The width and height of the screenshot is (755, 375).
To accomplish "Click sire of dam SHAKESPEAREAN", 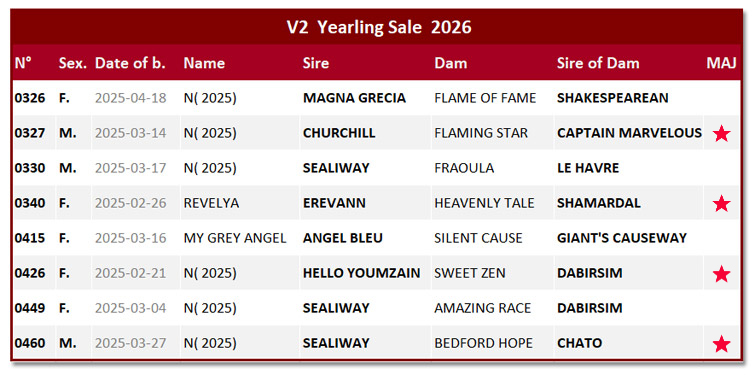I will coord(612,98).
